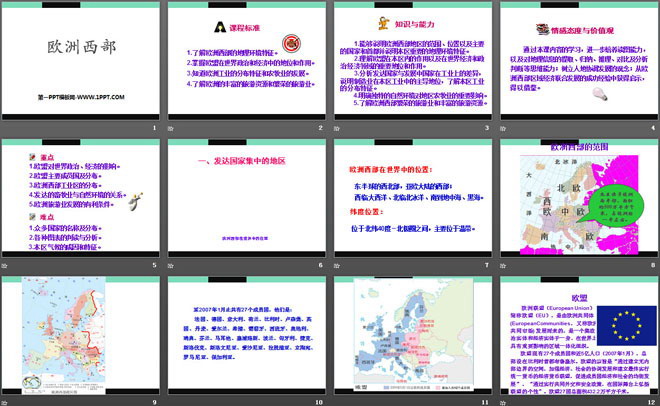Play animation star icon under slide 9
660x406 pixels.
tap(5, 403)
